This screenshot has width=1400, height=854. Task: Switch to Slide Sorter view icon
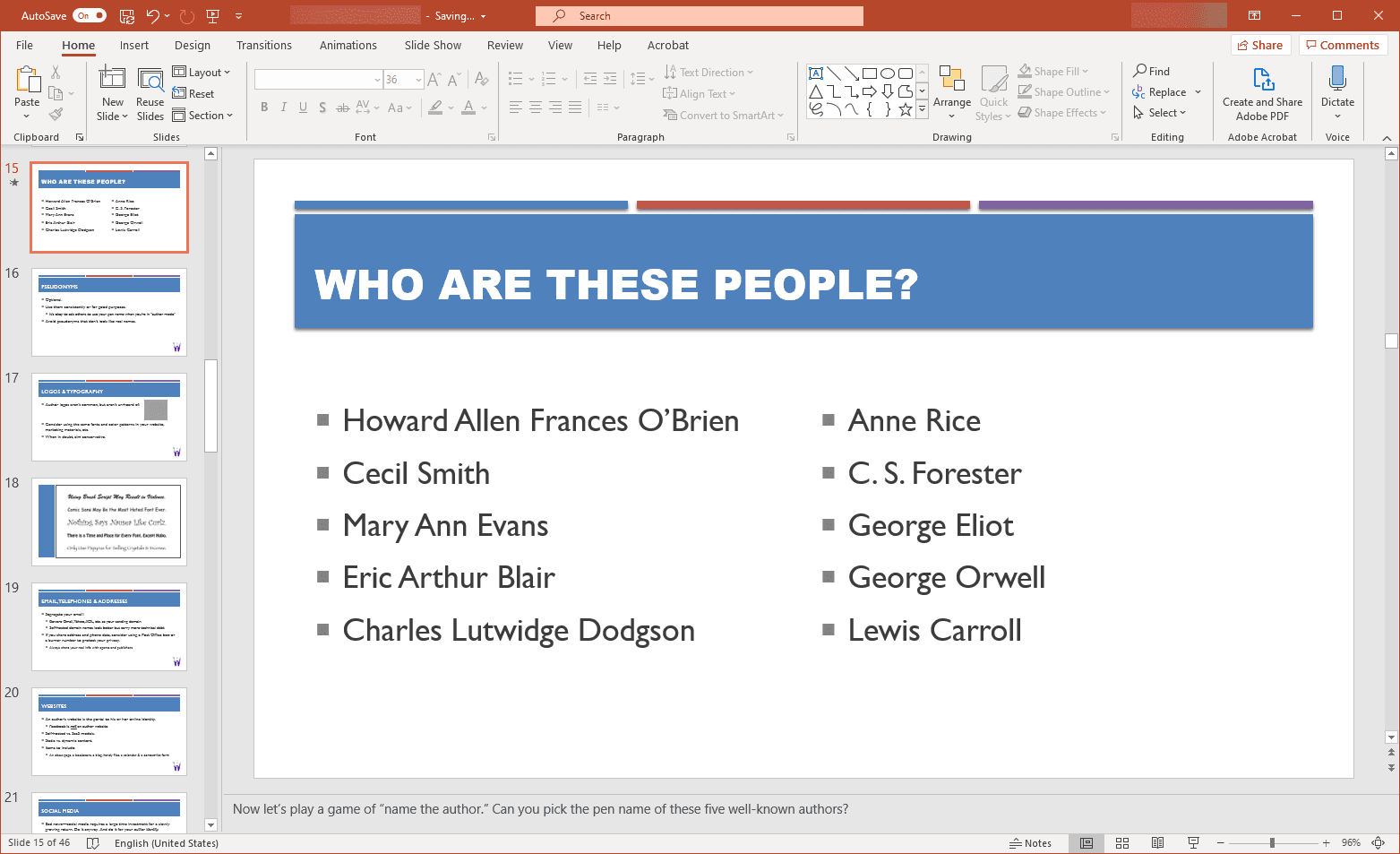(1122, 843)
